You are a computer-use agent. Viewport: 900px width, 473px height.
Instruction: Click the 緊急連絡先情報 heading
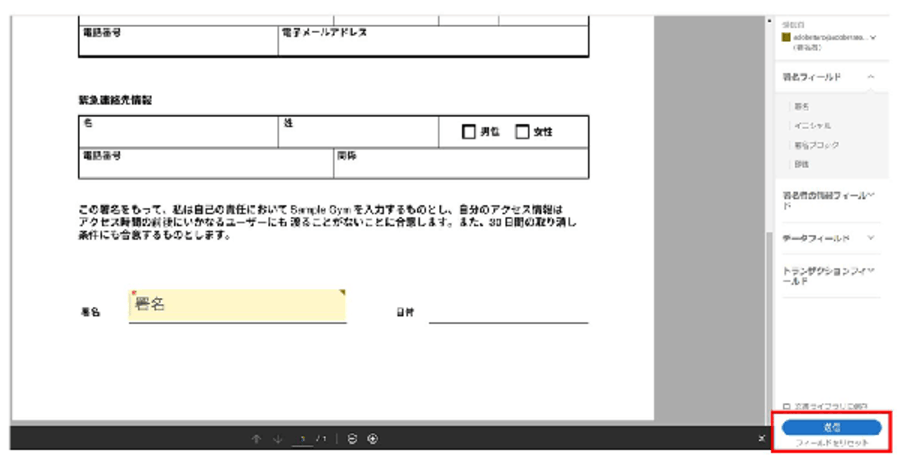tap(115, 100)
